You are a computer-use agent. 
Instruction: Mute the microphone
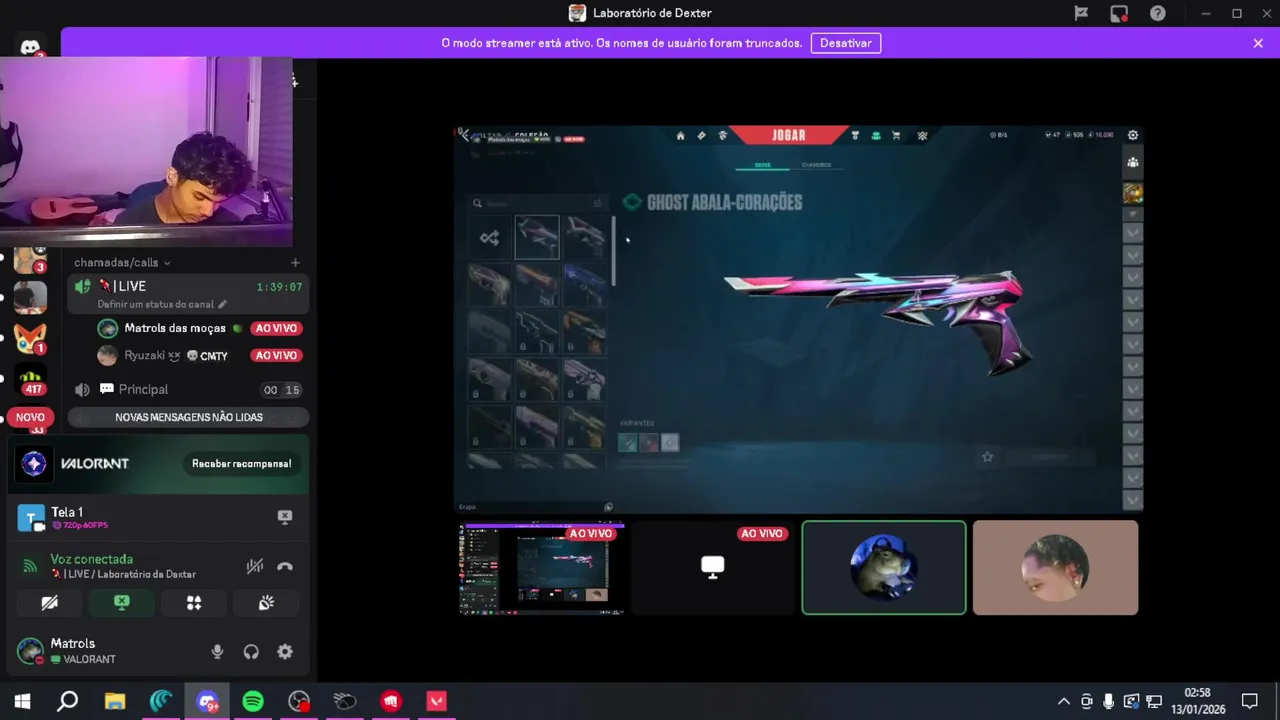tap(217, 652)
